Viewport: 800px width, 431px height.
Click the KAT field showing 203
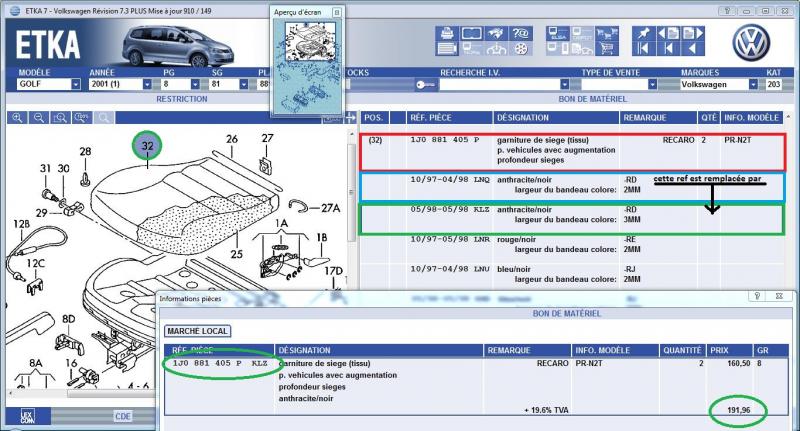pyautogui.click(x=773, y=84)
